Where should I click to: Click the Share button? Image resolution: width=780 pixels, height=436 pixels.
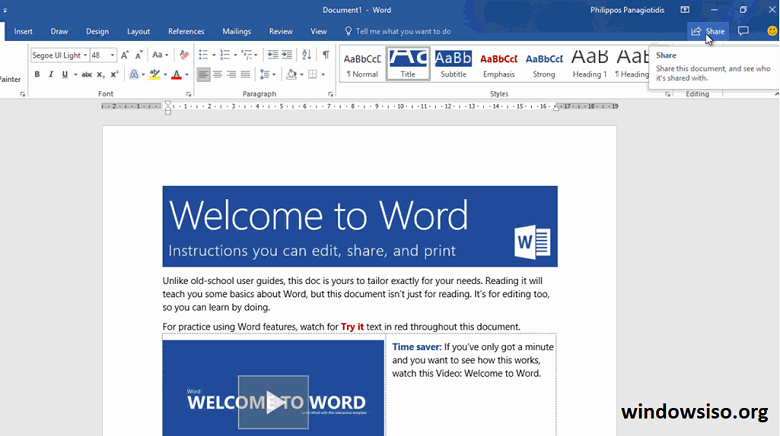pyautogui.click(x=708, y=31)
